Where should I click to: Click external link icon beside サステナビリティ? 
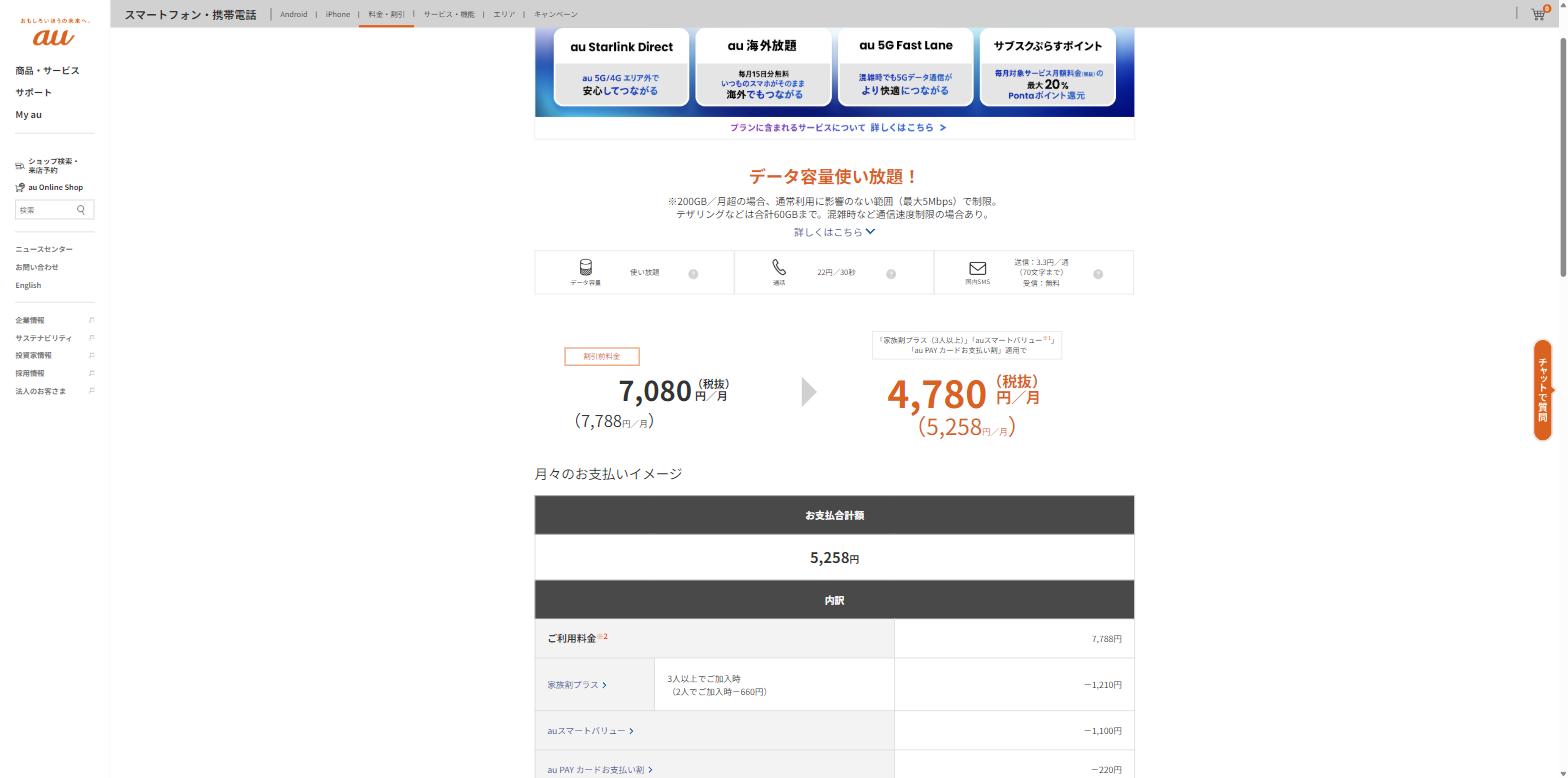(91, 338)
